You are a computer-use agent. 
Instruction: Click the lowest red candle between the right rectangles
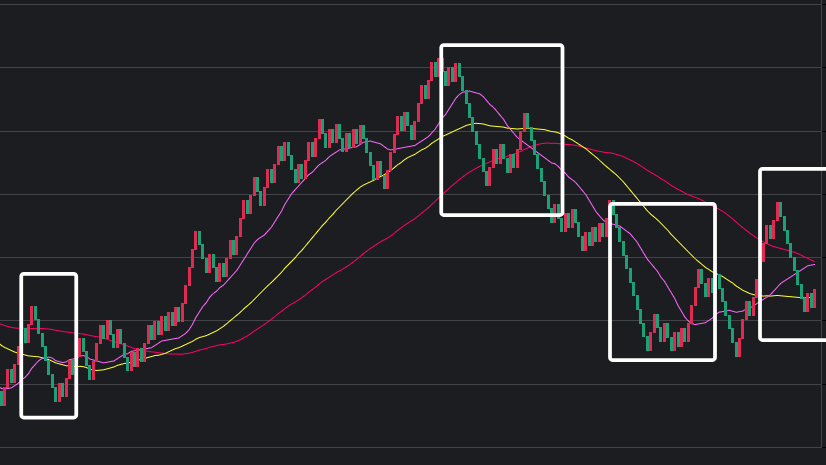click(738, 346)
